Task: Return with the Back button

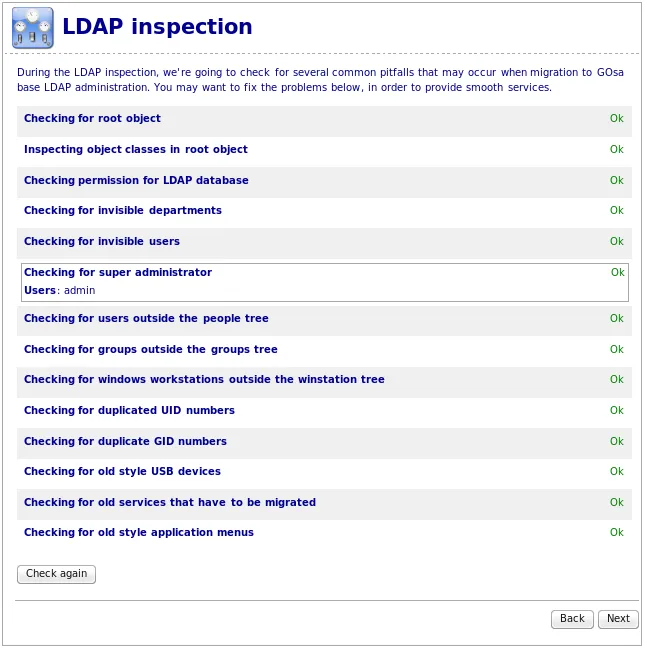Action: click(x=572, y=619)
